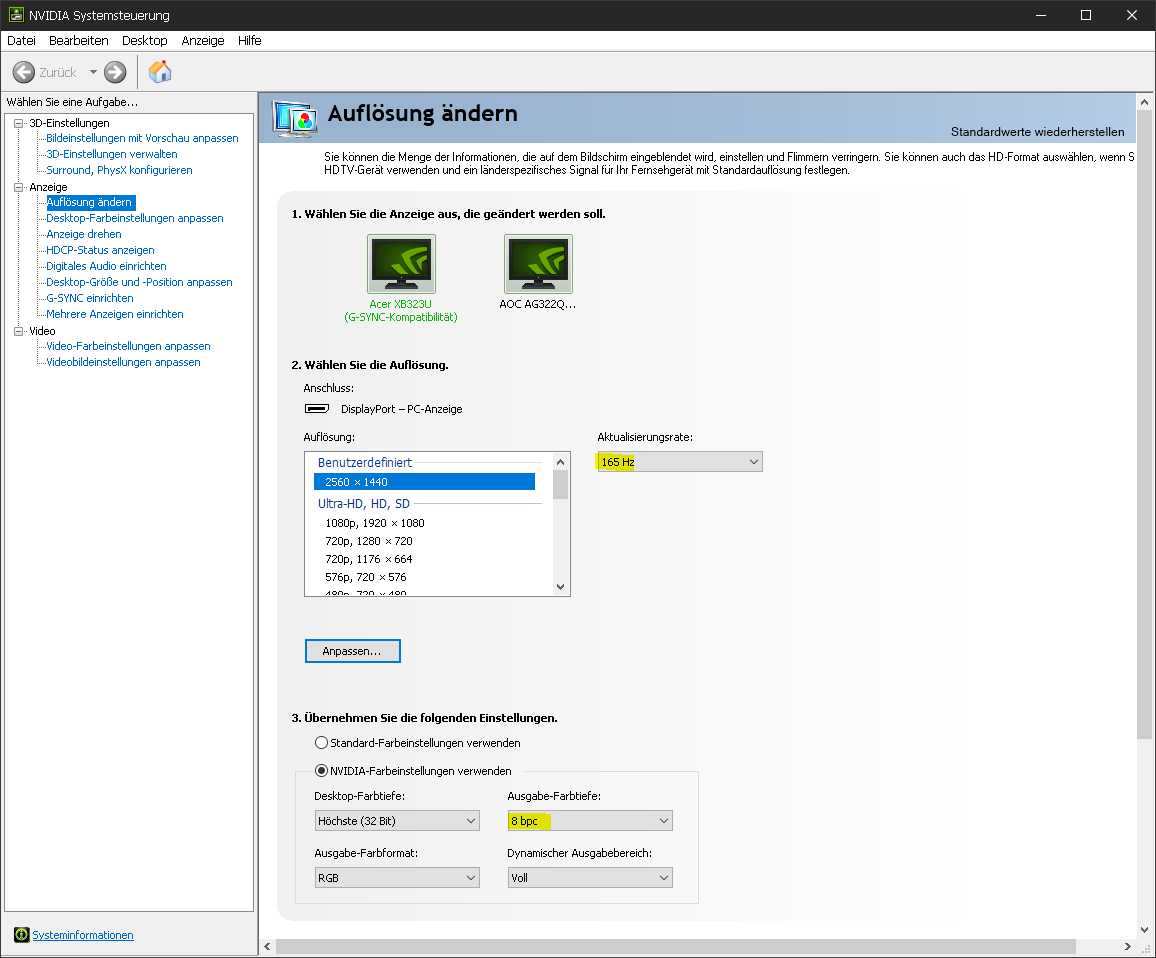Image resolution: width=1156 pixels, height=958 pixels.
Task: Open the Ausgabe-Farbformat RGB dropdown
Action: [x=397, y=878]
